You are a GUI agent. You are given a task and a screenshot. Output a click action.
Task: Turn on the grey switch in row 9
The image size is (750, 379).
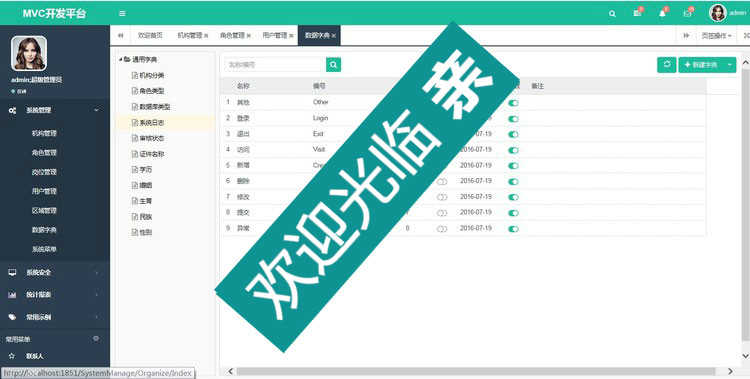pyautogui.click(x=442, y=229)
